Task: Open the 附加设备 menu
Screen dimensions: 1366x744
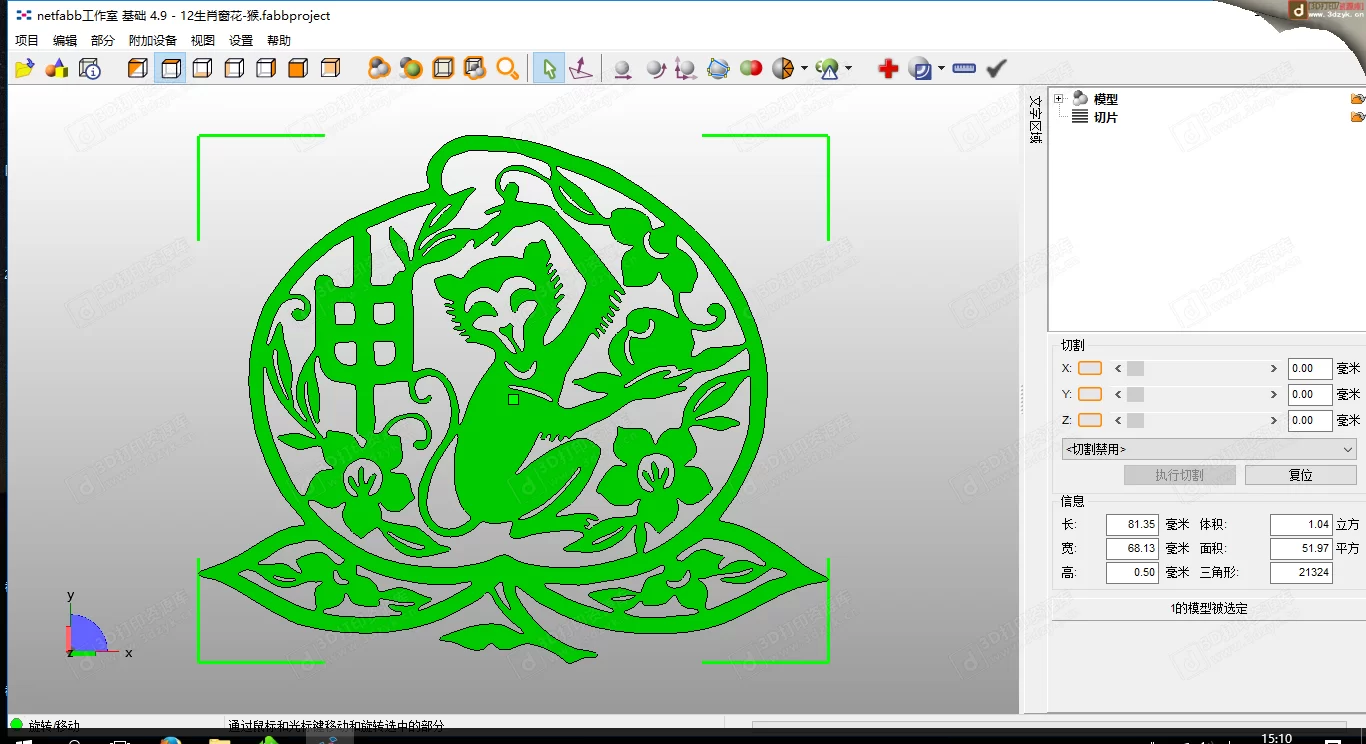Action: click(x=153, y=41)
